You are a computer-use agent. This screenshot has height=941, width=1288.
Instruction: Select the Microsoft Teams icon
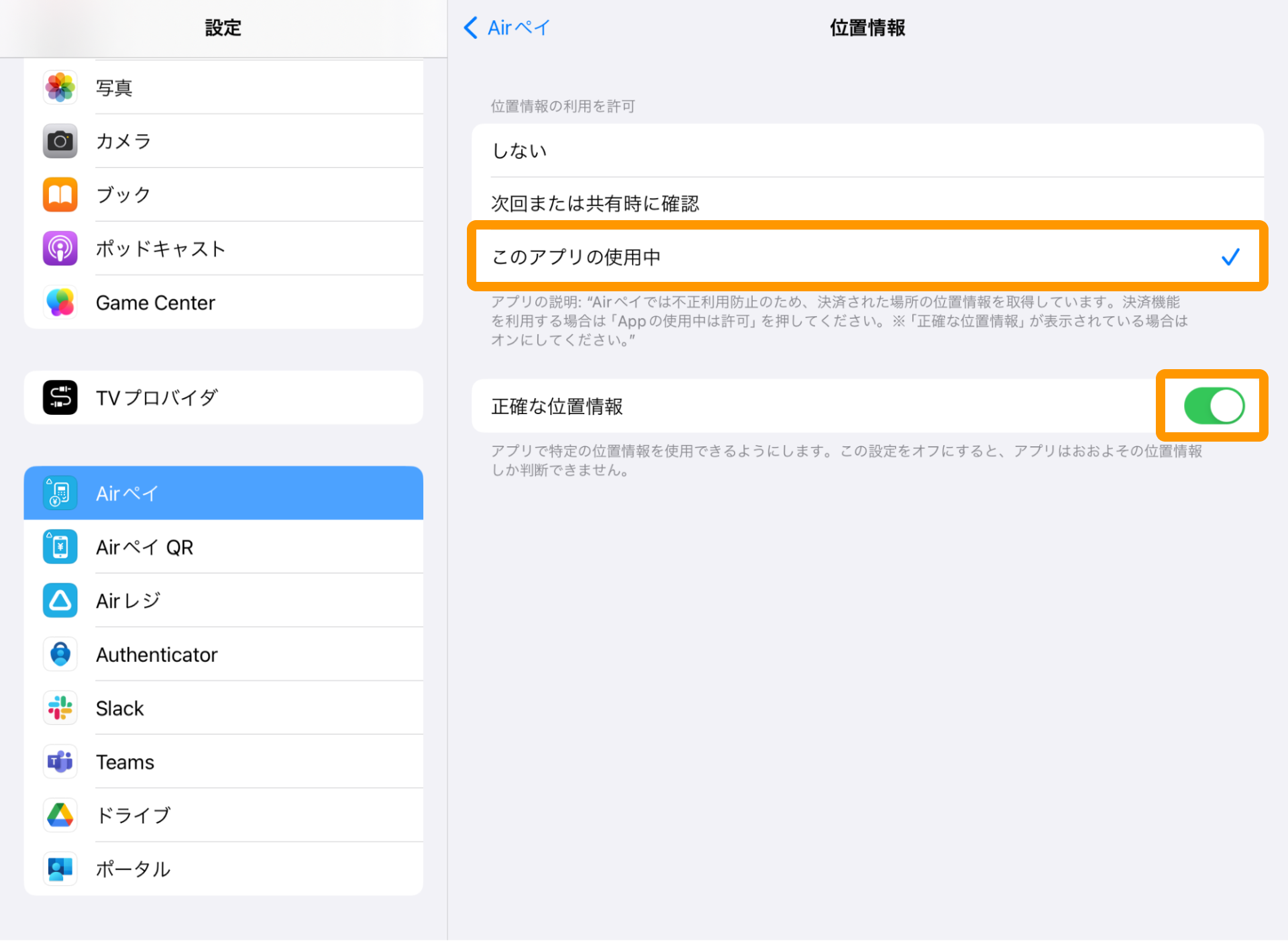(x=60, y=762)
